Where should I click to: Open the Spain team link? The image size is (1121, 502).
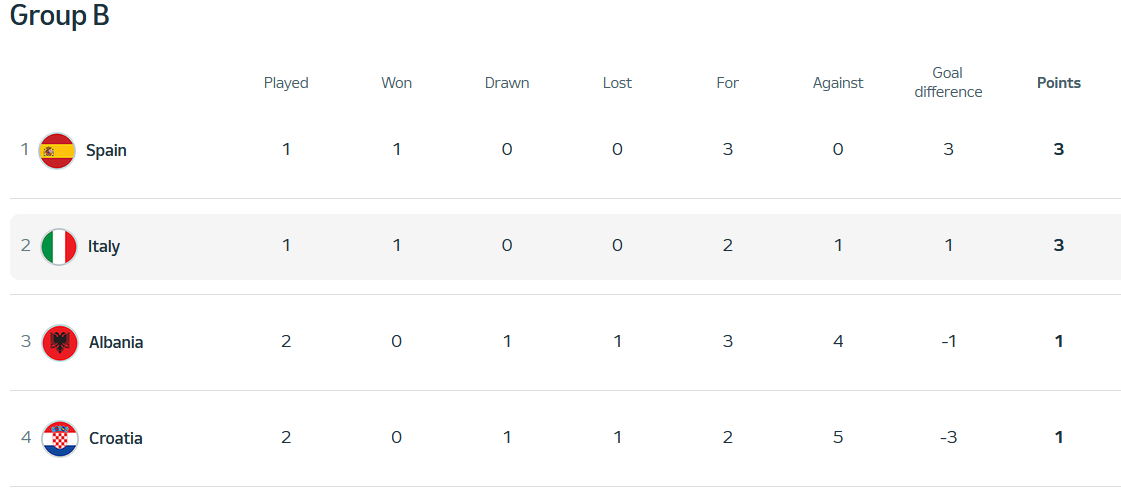click(106, 151)
